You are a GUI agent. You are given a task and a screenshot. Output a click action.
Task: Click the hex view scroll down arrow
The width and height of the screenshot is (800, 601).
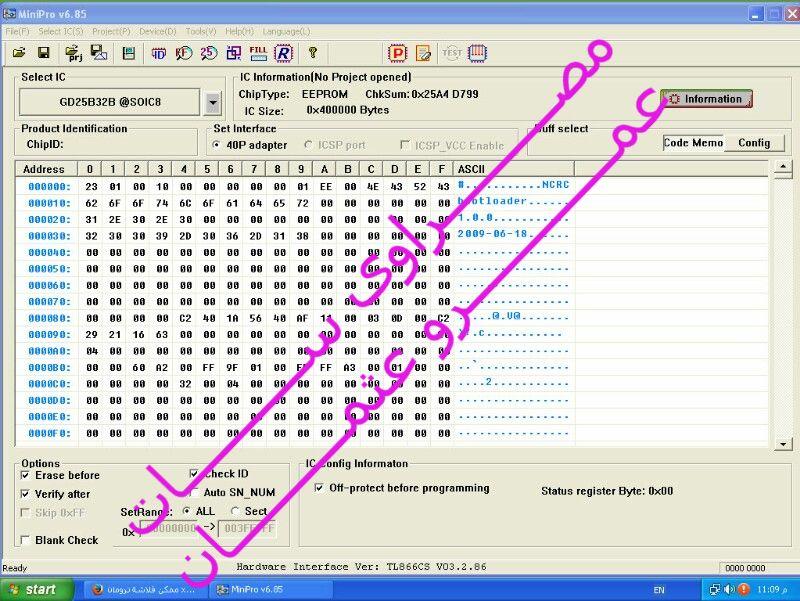tap(783, 444)
